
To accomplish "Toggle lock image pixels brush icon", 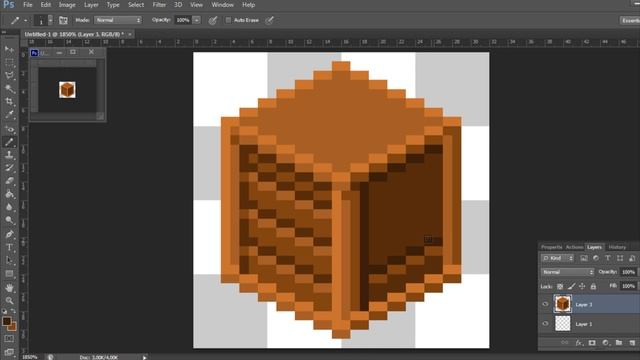I will [x=571, y=287].
